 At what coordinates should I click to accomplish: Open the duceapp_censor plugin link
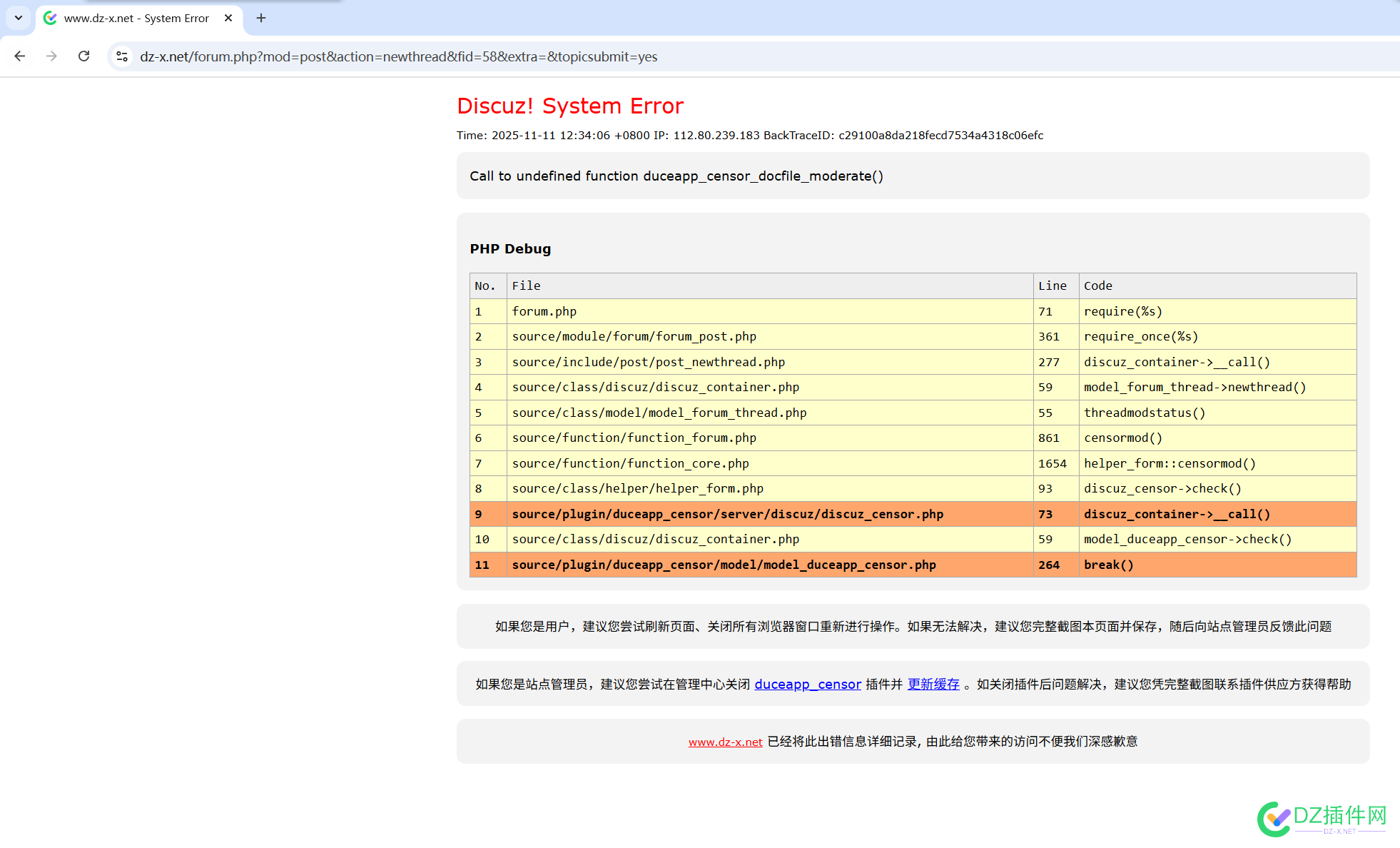point(807,684)
